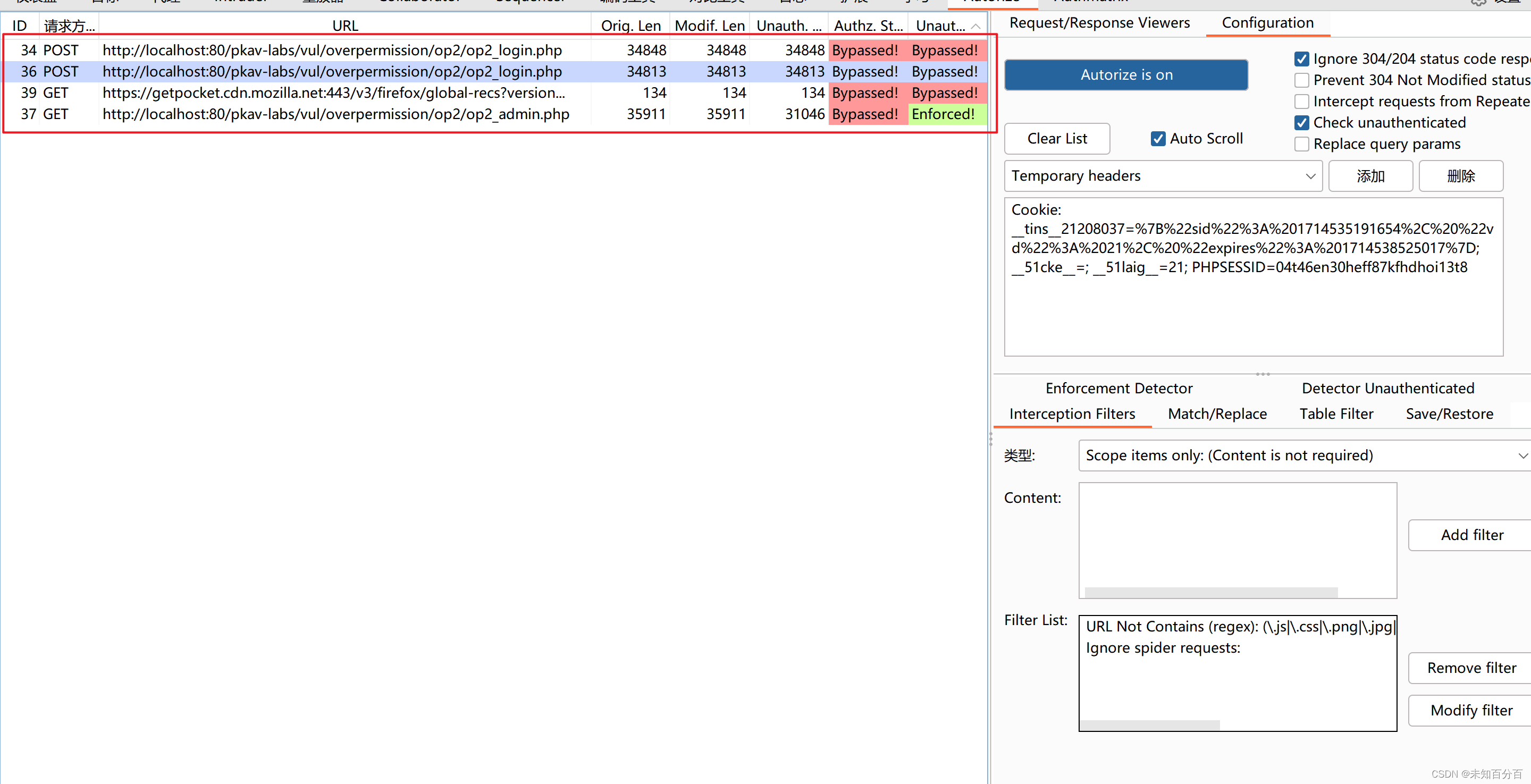Expand the Temporary headers dropdown
The image size is (1531, 784).
[x=1163, y=176]
